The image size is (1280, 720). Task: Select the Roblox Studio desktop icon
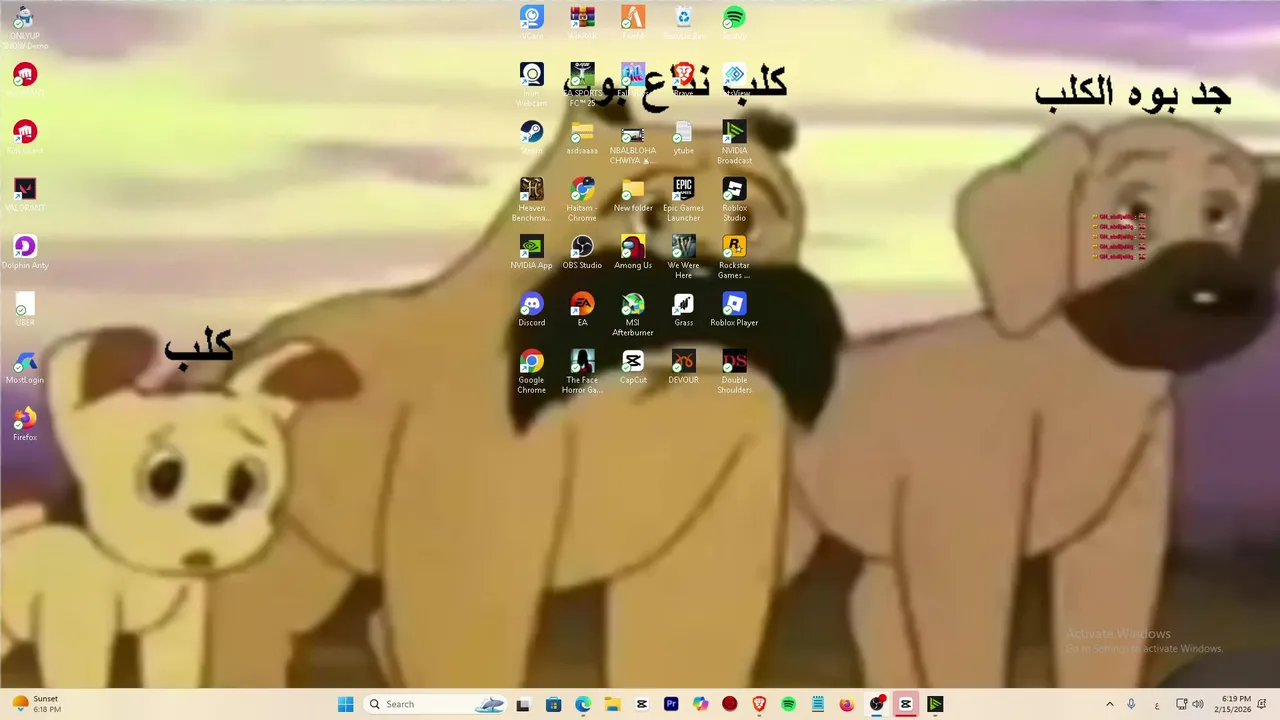pos(734,200)
